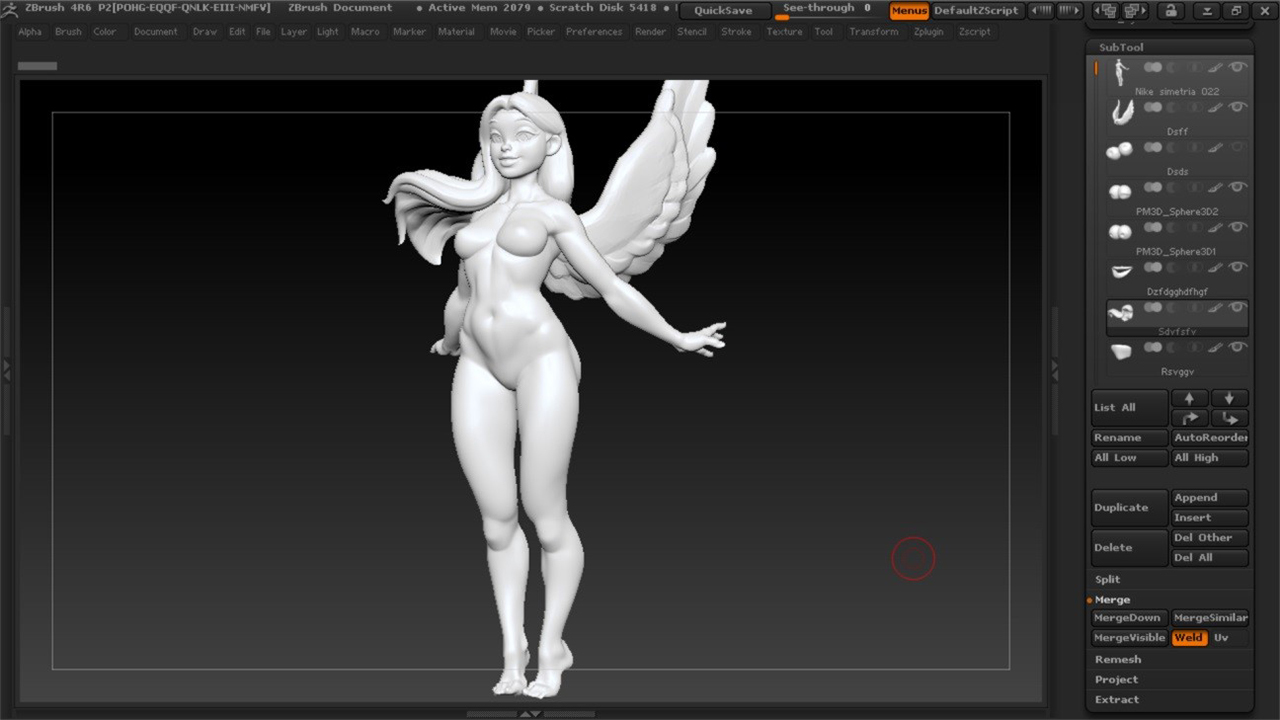Screen dimensions: 1280x720
Task: Click the lock icon in title bar
Action: (1170, 11)
